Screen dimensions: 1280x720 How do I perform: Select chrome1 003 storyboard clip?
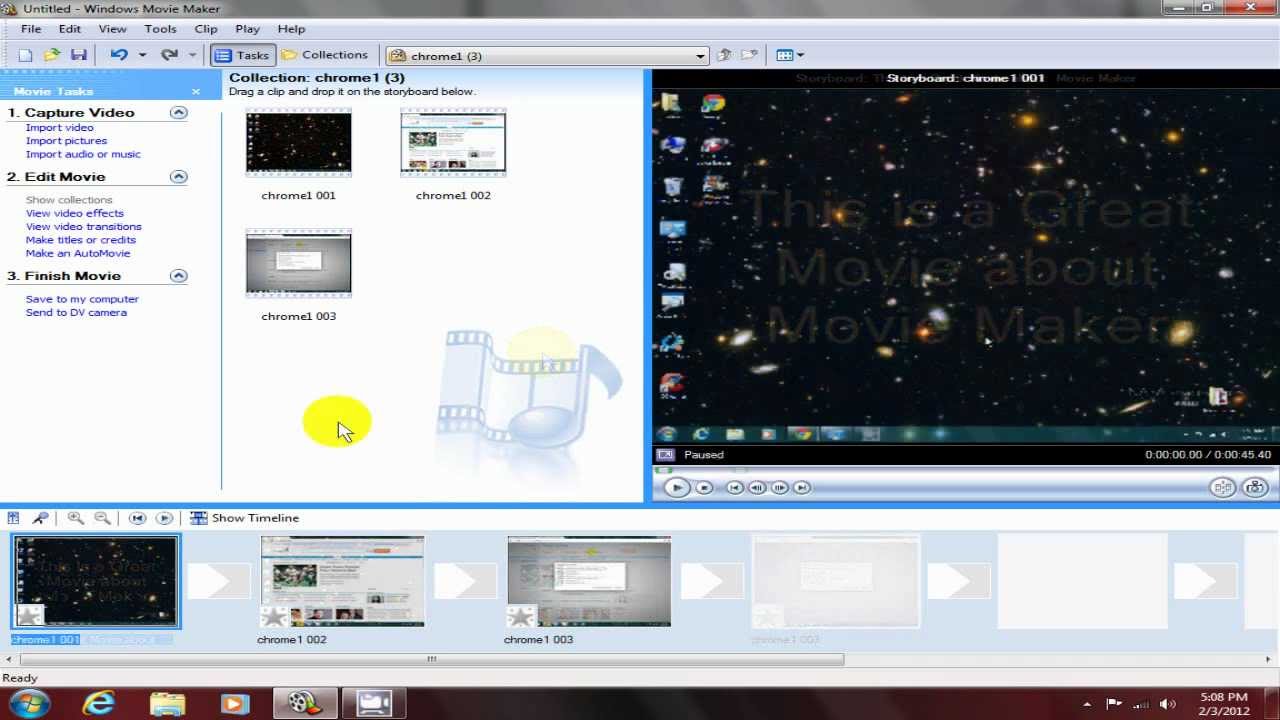click(x=589, y=582)
